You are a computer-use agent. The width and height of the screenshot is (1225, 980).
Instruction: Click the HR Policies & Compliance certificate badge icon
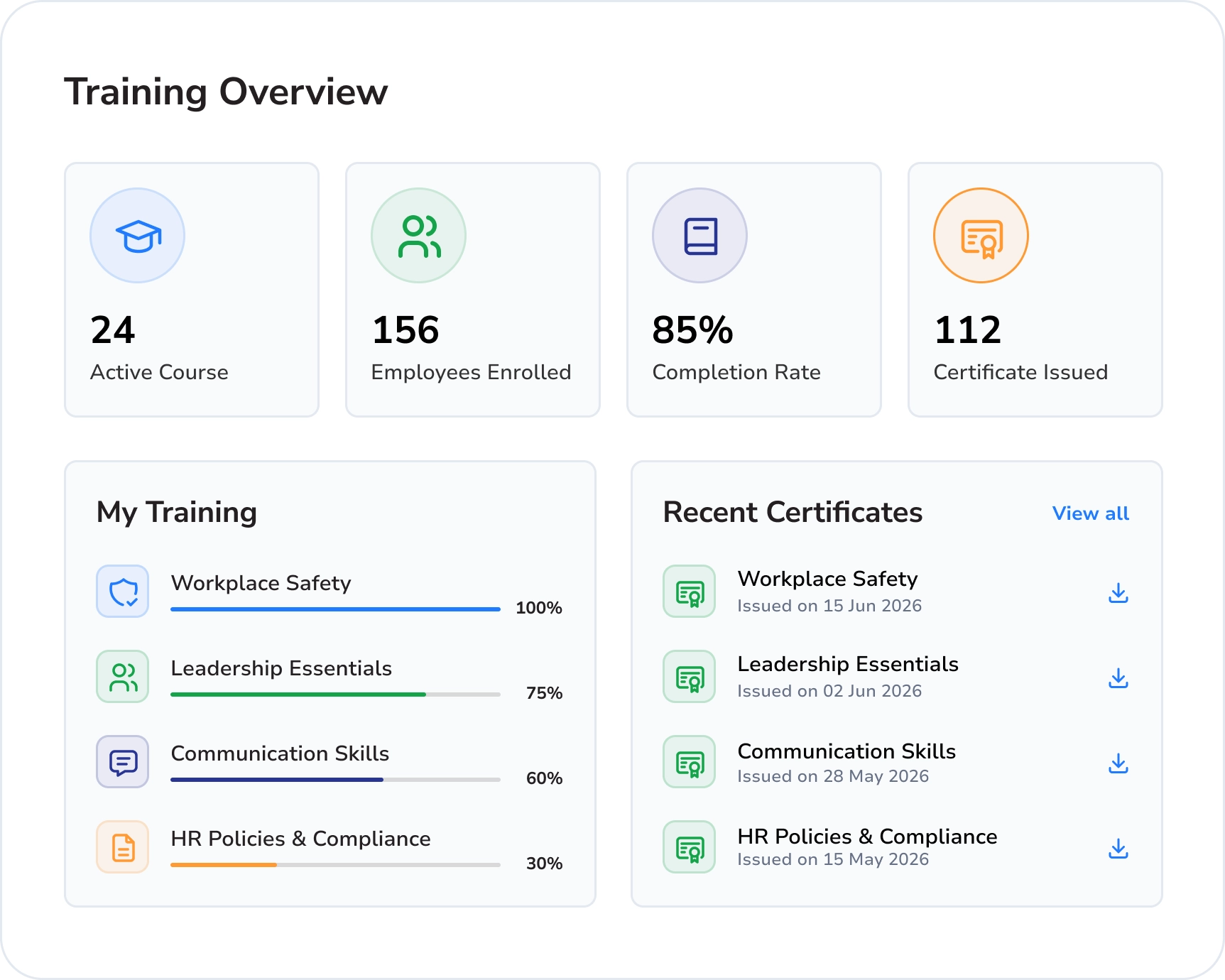point(690,847)
